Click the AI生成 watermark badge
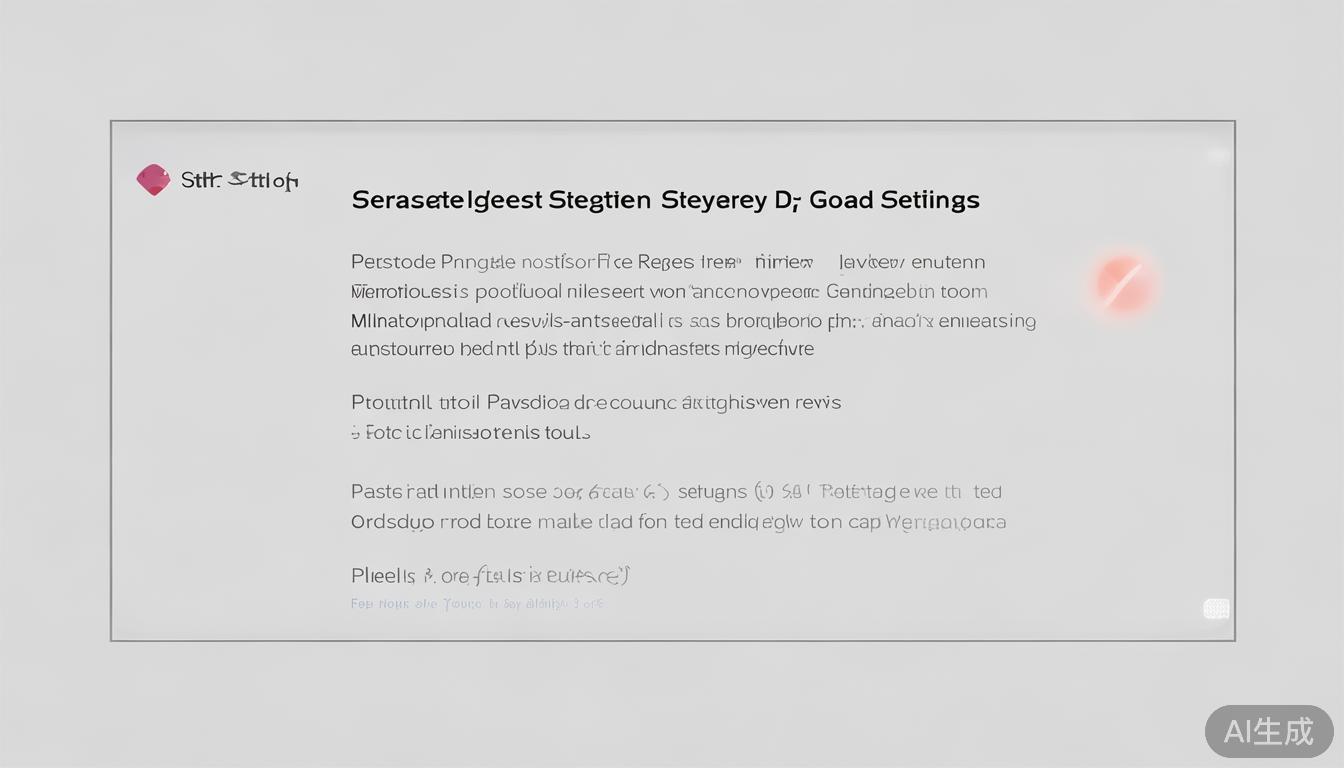This screenshot has height=768, width=1344. coord(1269,731)
